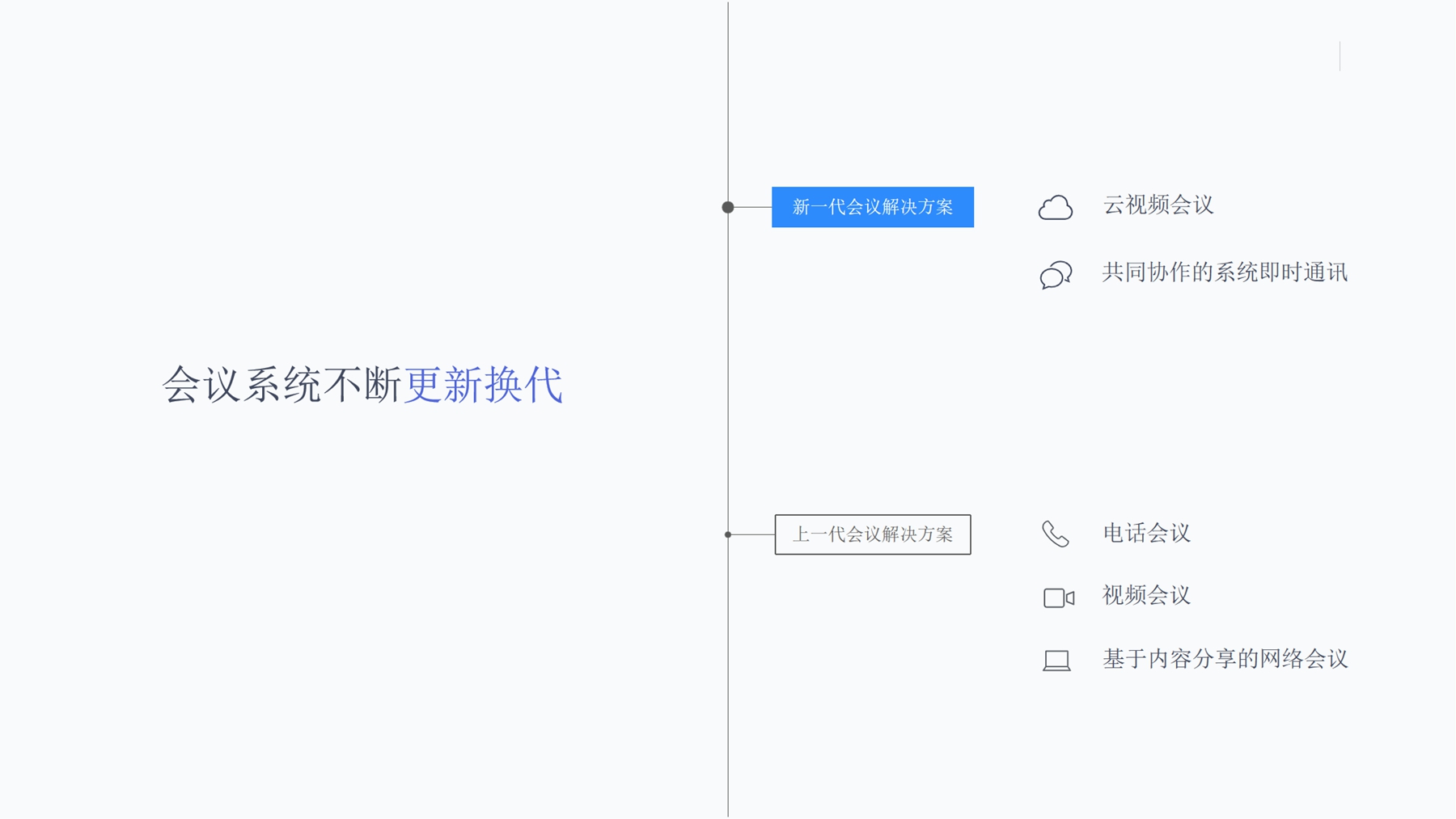Click the small timeline dot for 上一代会议解决方案
Viewport: 1456px width, 819px height.
[728, 534]
